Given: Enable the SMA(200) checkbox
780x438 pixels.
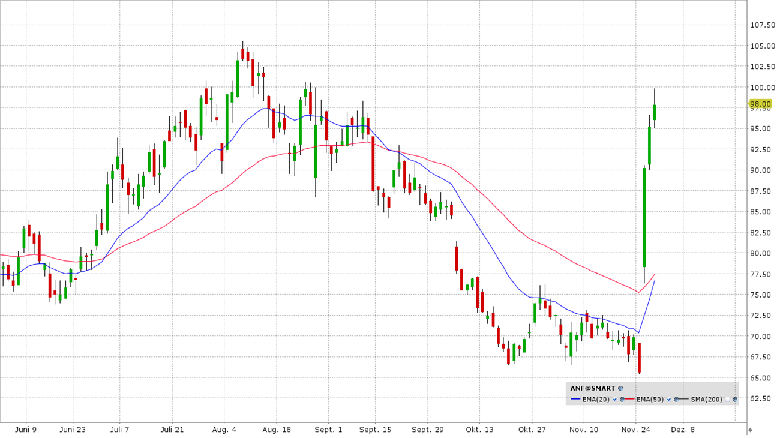Looking at the screenshot, I should [x=727, y=399].
